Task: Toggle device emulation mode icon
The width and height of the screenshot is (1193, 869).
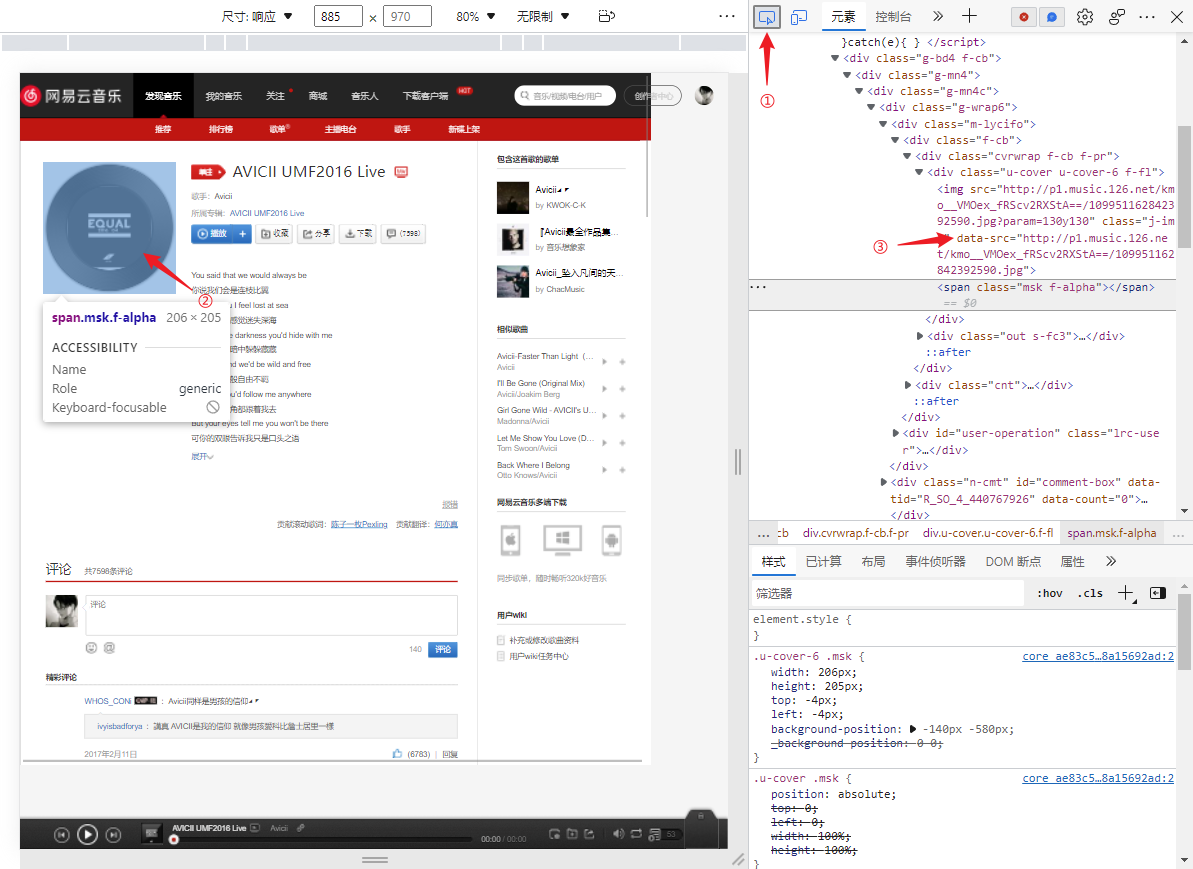Action: tap(799, 17)
